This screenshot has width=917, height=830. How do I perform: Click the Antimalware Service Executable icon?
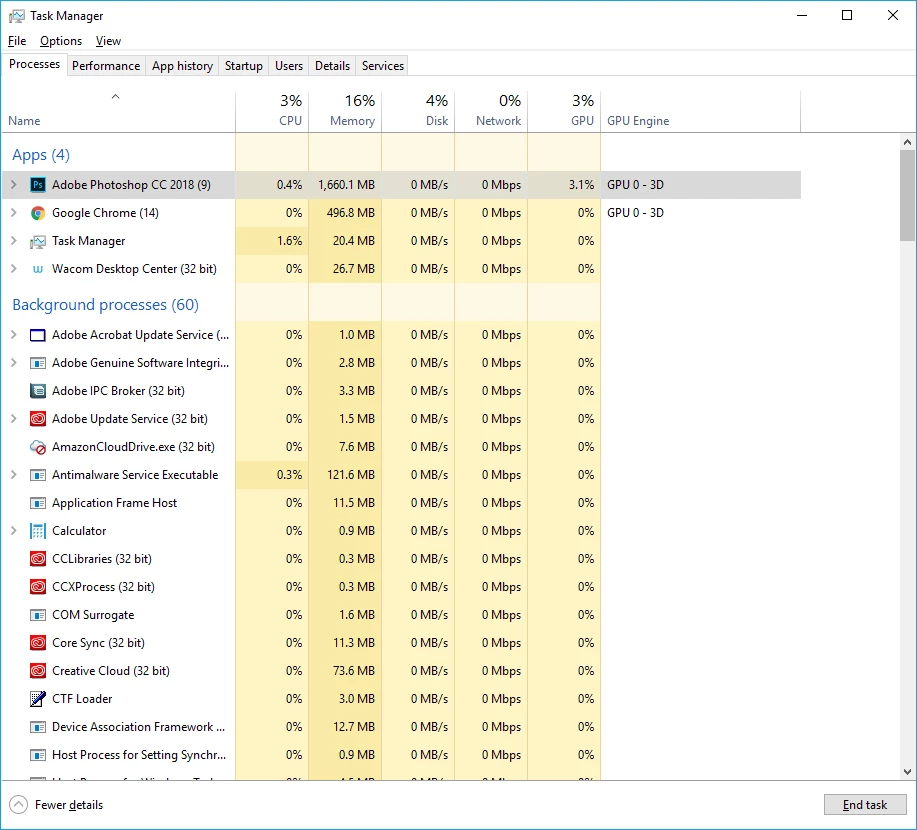(x=37, y=475)
